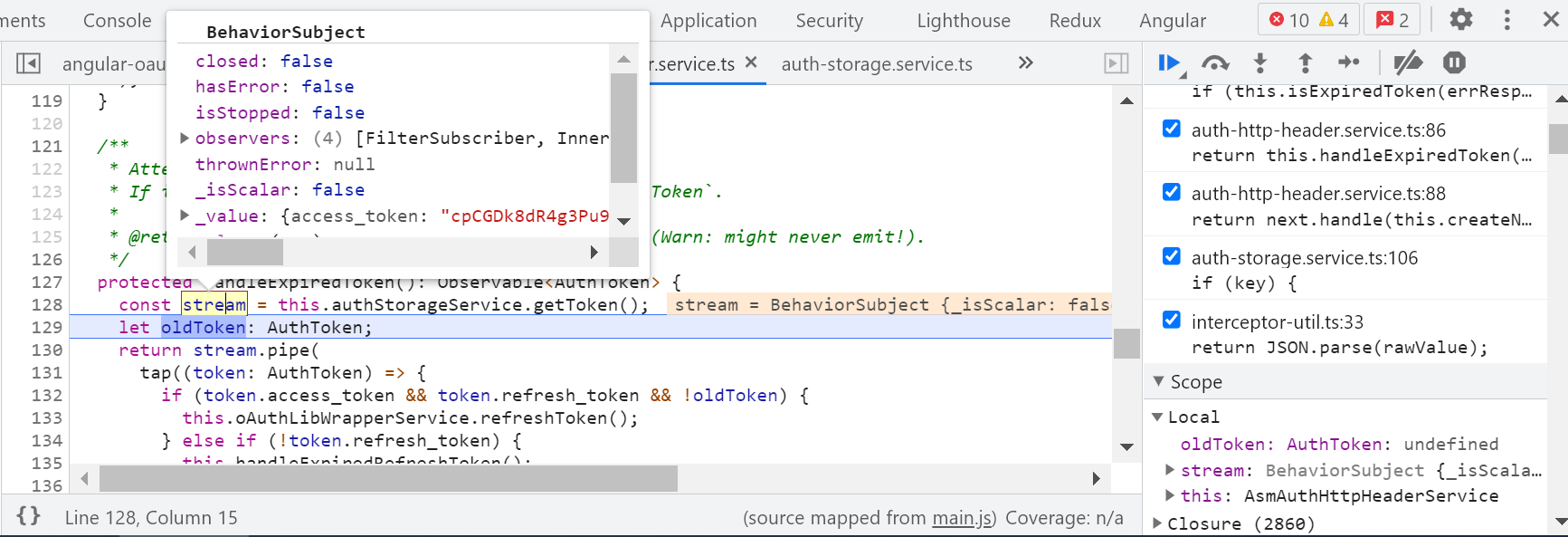Uncheck breakpoint auth-http-header.service.ts:88
This screenshot has height=537, width=1568.
[1171, 192]
